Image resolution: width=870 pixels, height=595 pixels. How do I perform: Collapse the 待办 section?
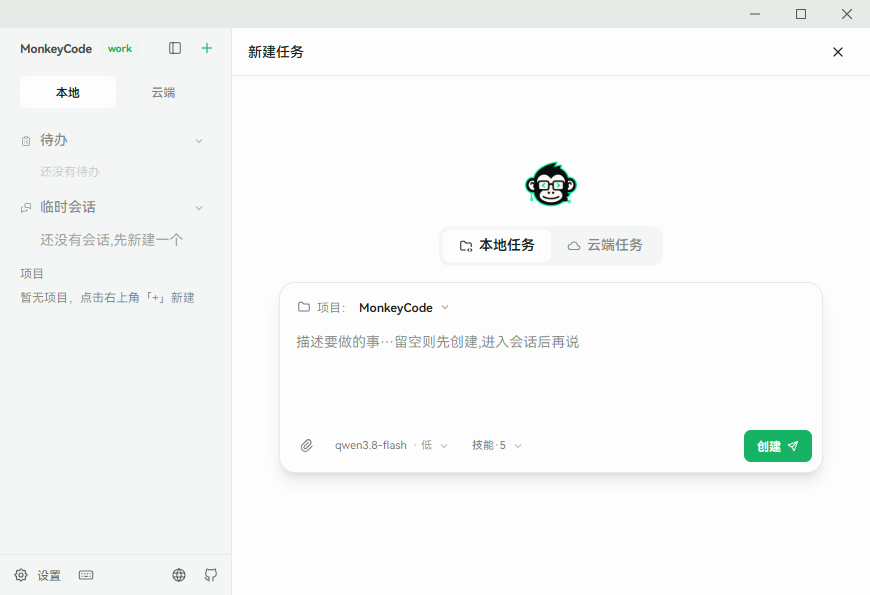[x=199, y=141]
